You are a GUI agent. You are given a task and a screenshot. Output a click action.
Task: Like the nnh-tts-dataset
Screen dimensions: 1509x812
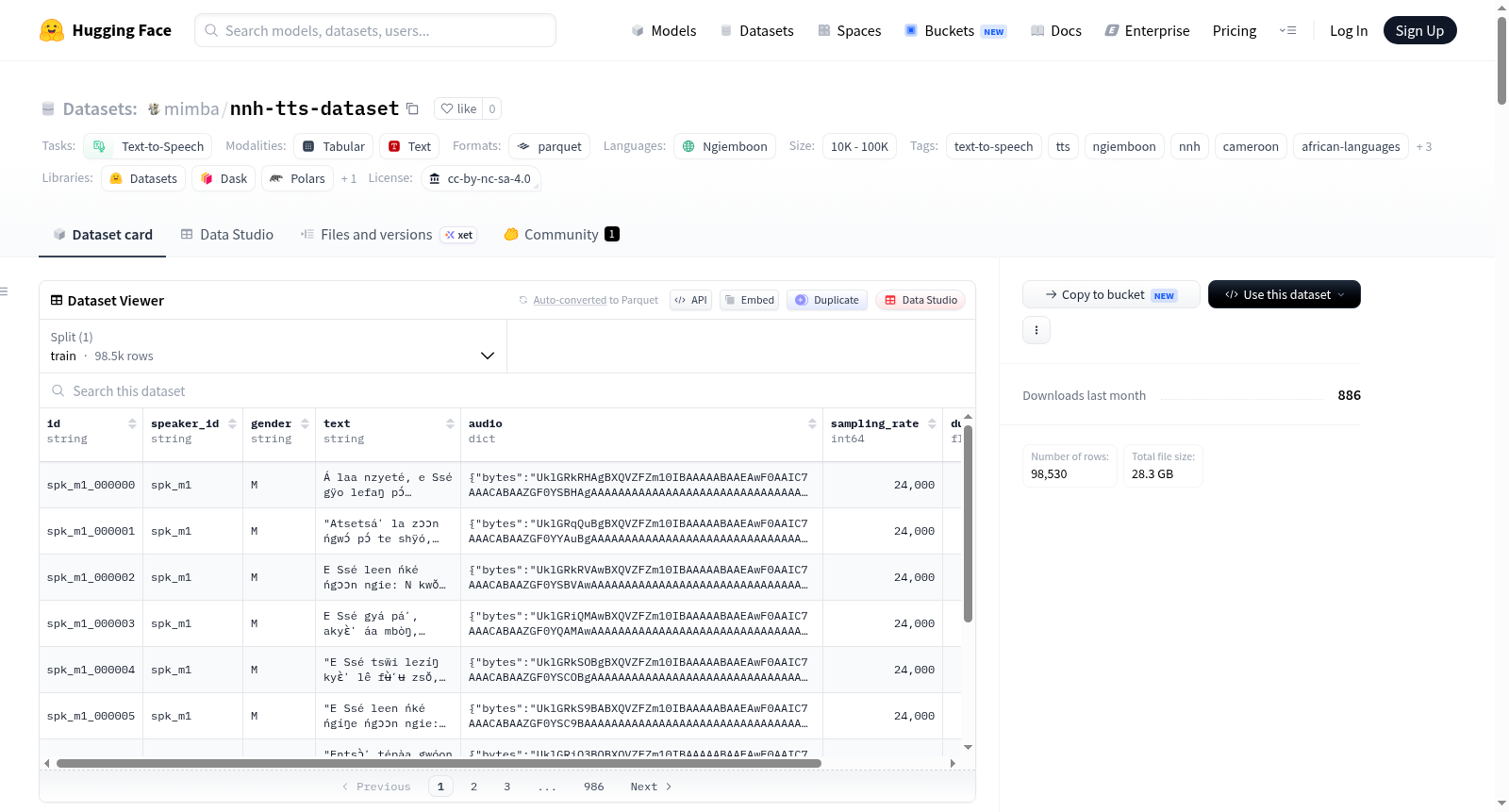(x=458, y=108)
